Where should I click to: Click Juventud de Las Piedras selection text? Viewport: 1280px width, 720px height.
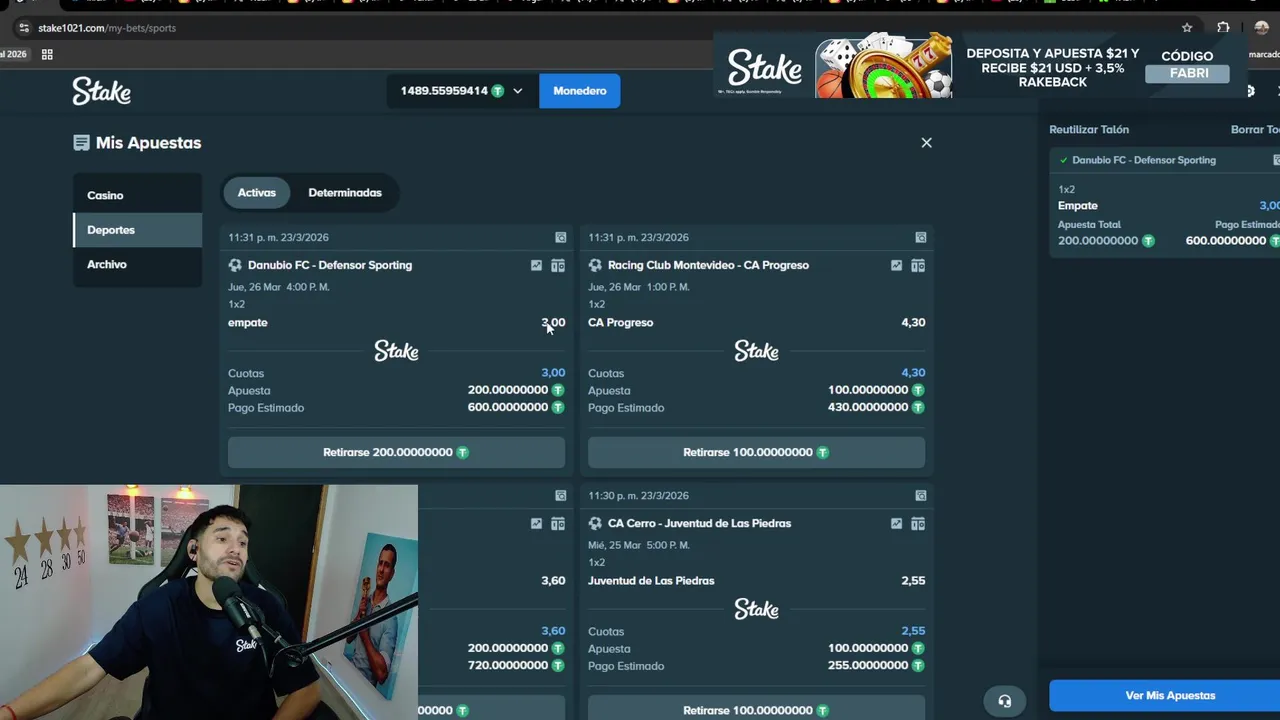click(x=651, y=581)
